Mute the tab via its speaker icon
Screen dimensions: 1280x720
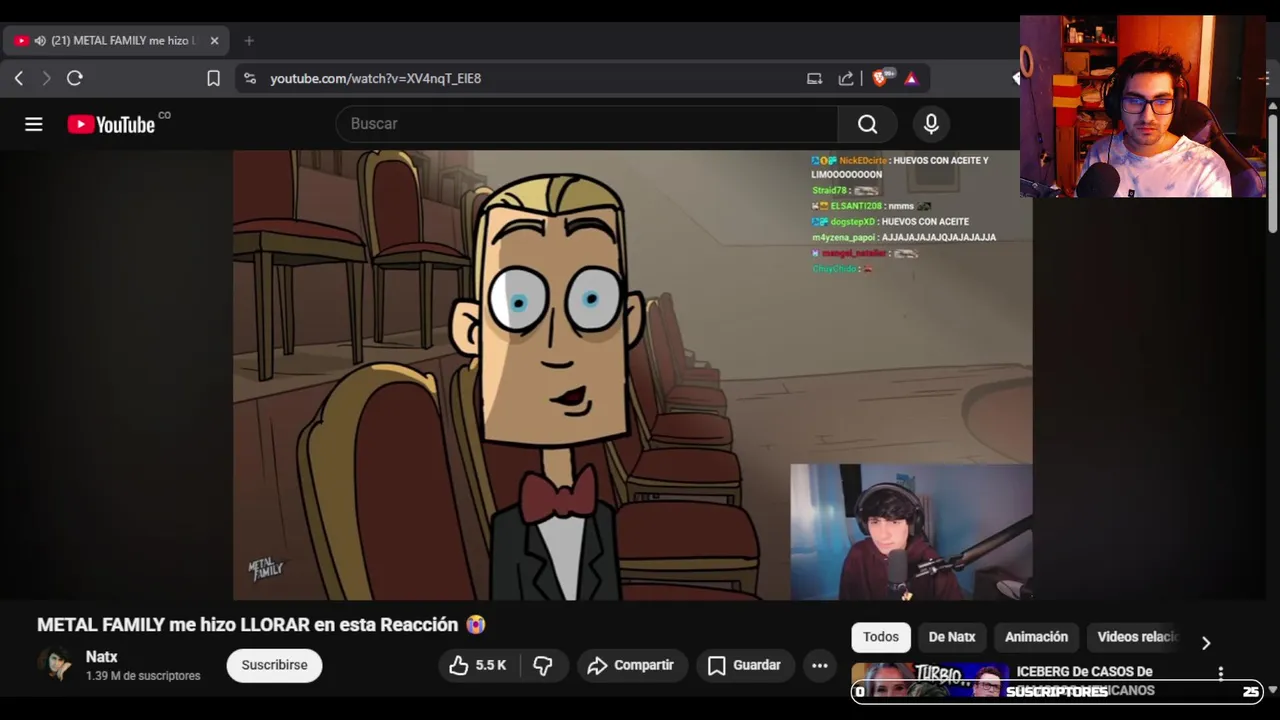[40, 41]
